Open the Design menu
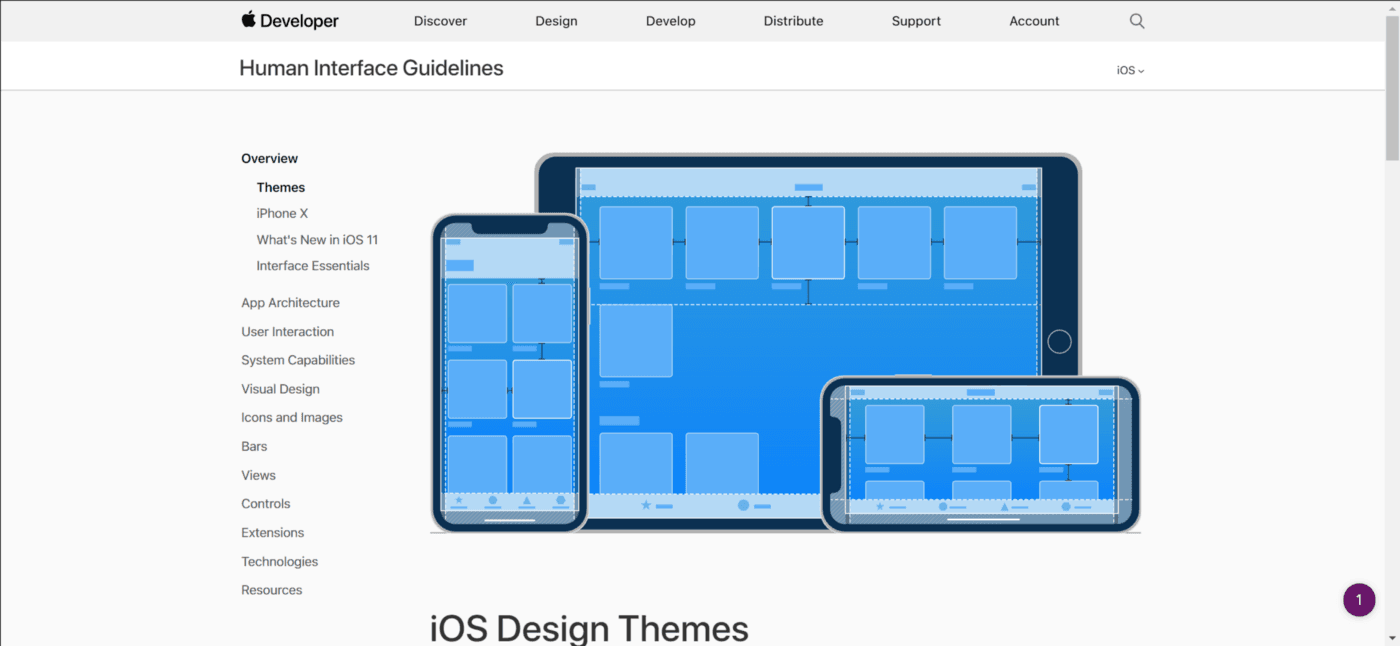The width and height of the screenshot is (1400, 646). pos(556,21)
